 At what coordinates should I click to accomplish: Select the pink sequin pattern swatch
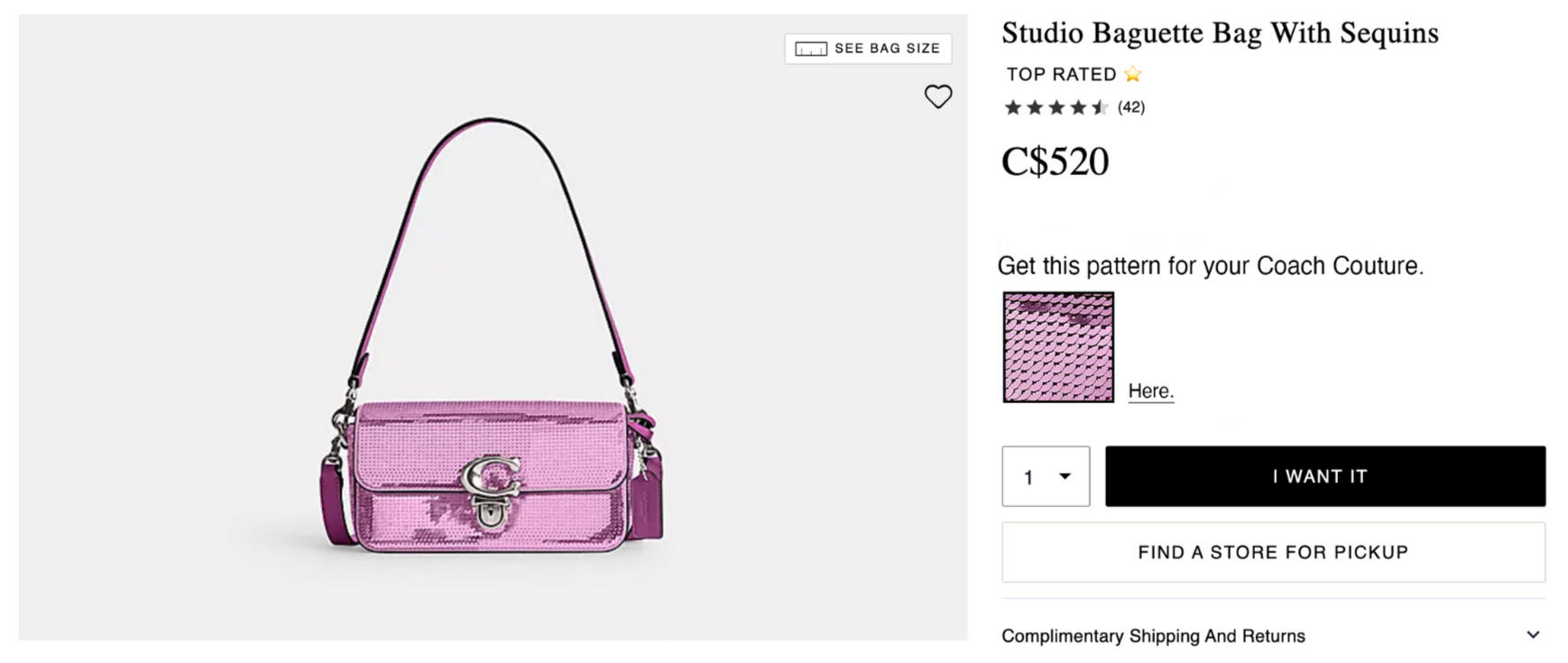pos(1058,347)
